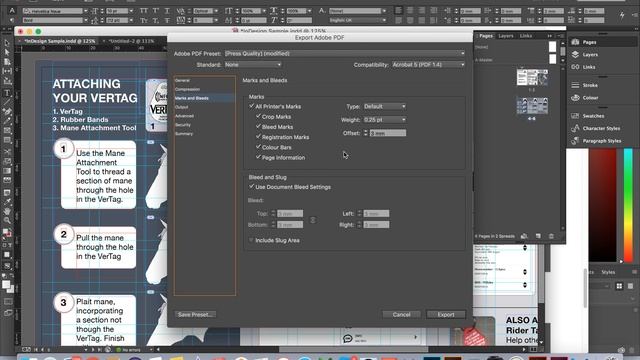Open the Swatches panel icon
Image resolution: width=640 pixels, height=360 pixels.
[x=576, y=116]
